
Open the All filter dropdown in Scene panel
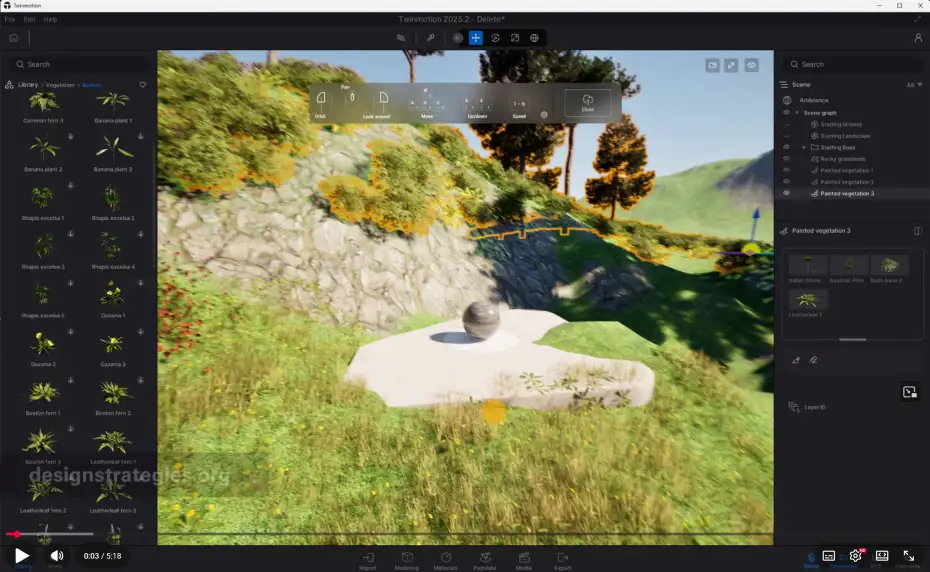pos(914,85)
